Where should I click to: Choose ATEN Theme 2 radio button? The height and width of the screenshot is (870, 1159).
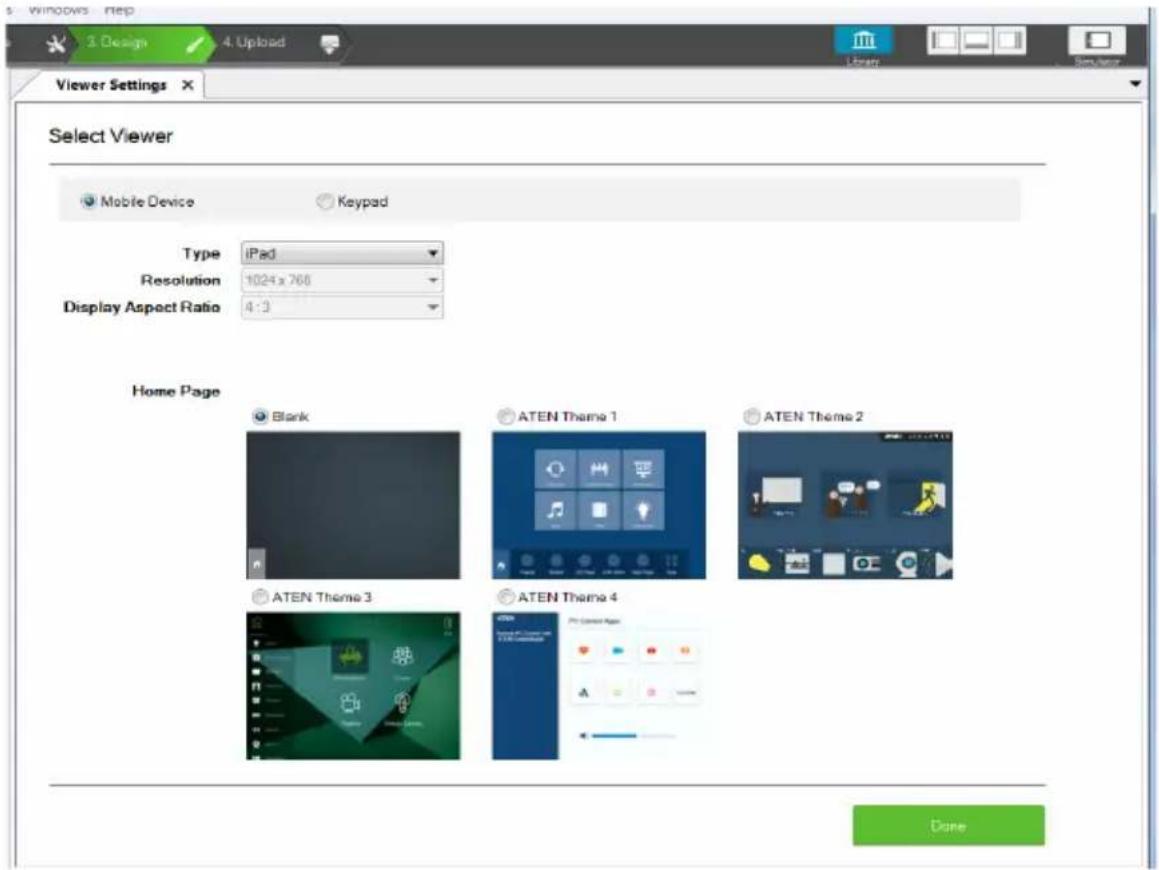751,416
